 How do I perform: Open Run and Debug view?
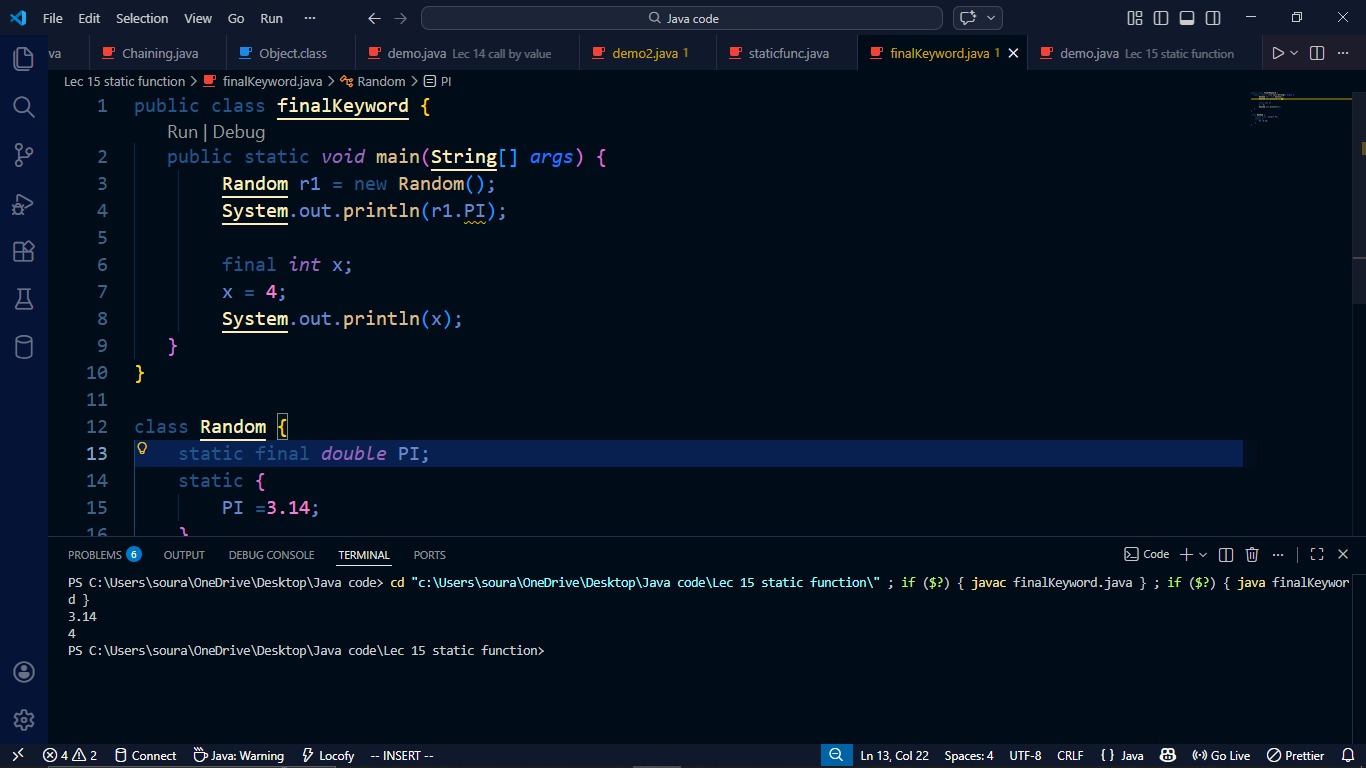[x=24, y=204]
